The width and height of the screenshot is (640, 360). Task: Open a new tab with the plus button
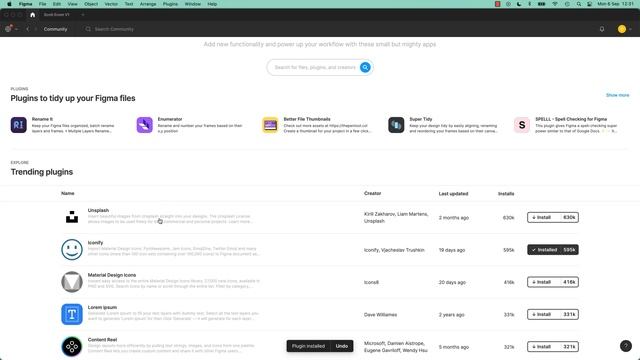(83, 15)
